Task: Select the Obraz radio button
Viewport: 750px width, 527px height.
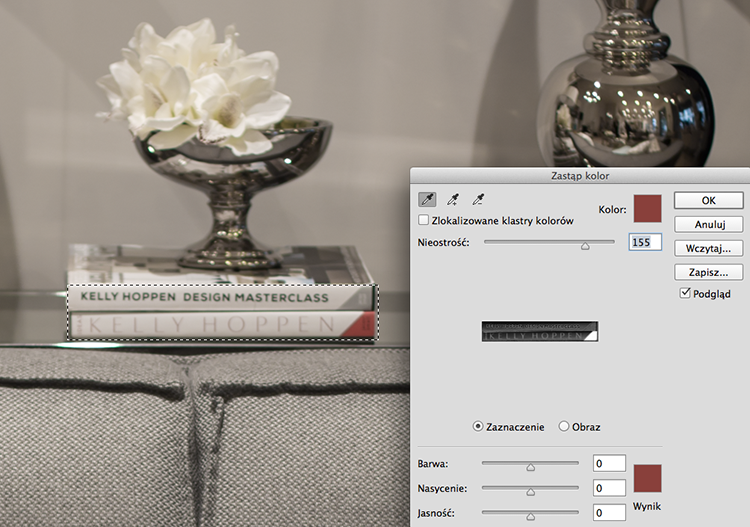Action: [564, 426]
